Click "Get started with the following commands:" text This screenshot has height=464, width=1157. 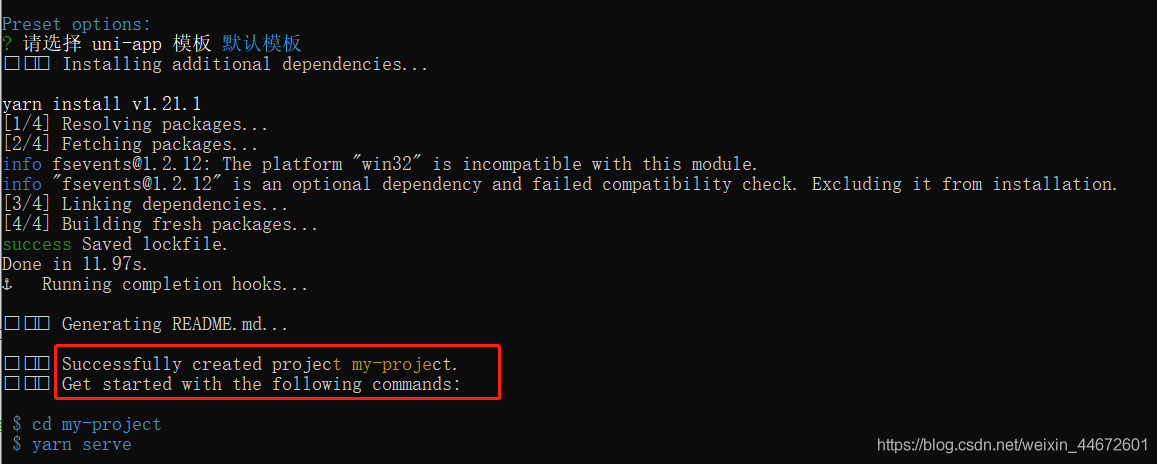tap(261, 384)
